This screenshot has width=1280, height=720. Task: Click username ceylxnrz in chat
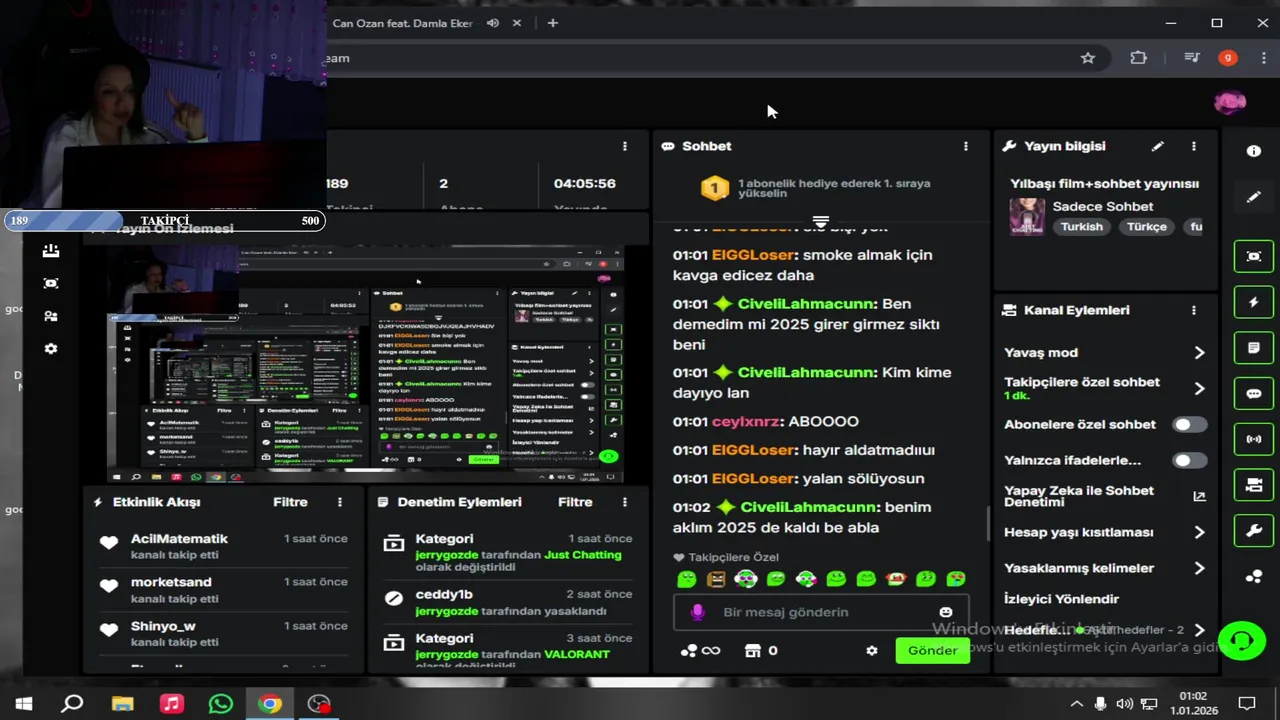pyautogui.click(x=746, y=422)
